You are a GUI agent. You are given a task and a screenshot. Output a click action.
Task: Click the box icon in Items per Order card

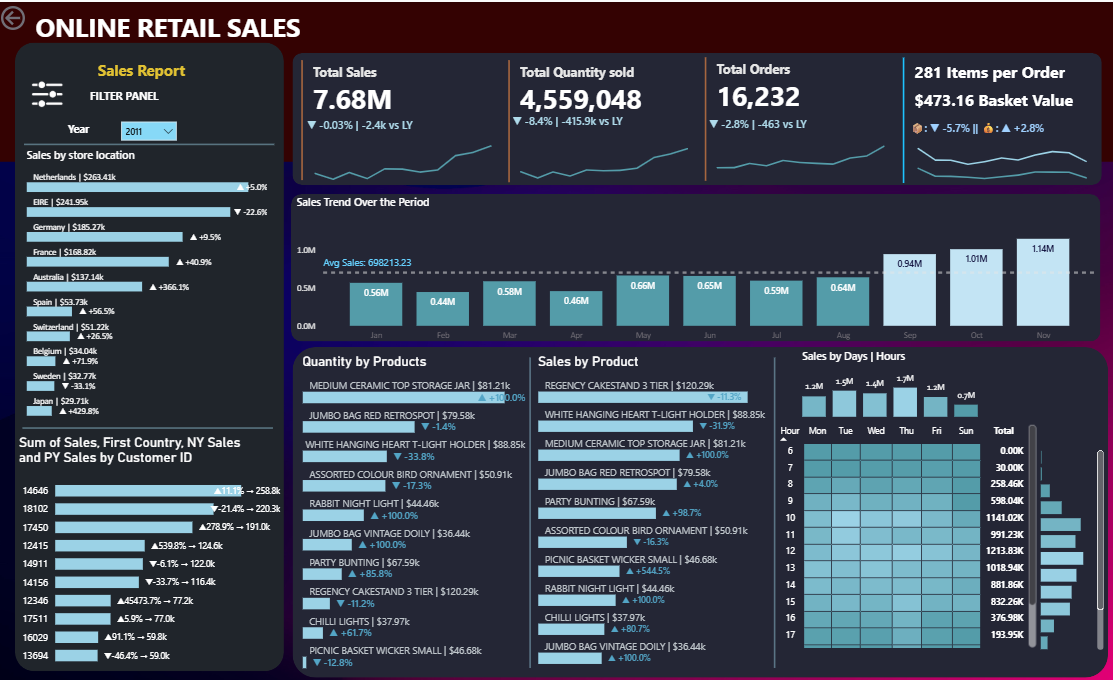pos(918,128)
